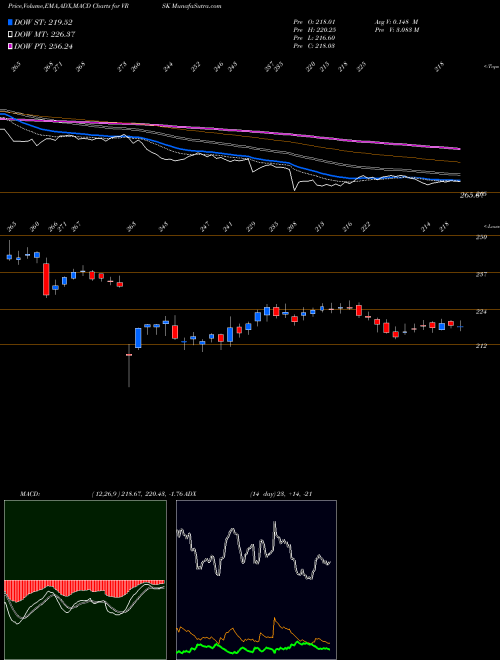Open the MACD histogram panel
Image resolution: width=500 pixels, height=660 pixels.
pos(85,580)
